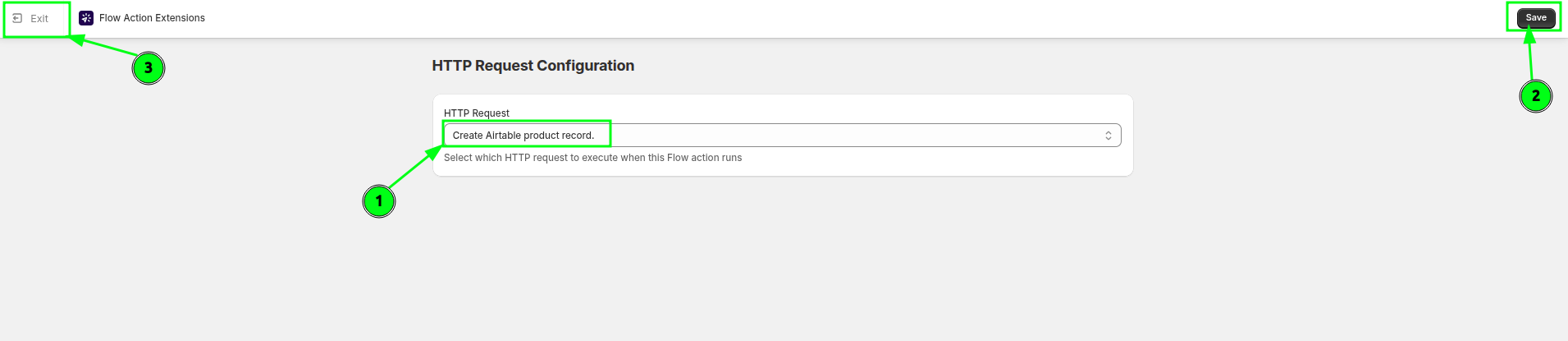1568x341 pixels.
Task: Click the Flow Action Extensions app icon
Action: click(x=86, y=18)
